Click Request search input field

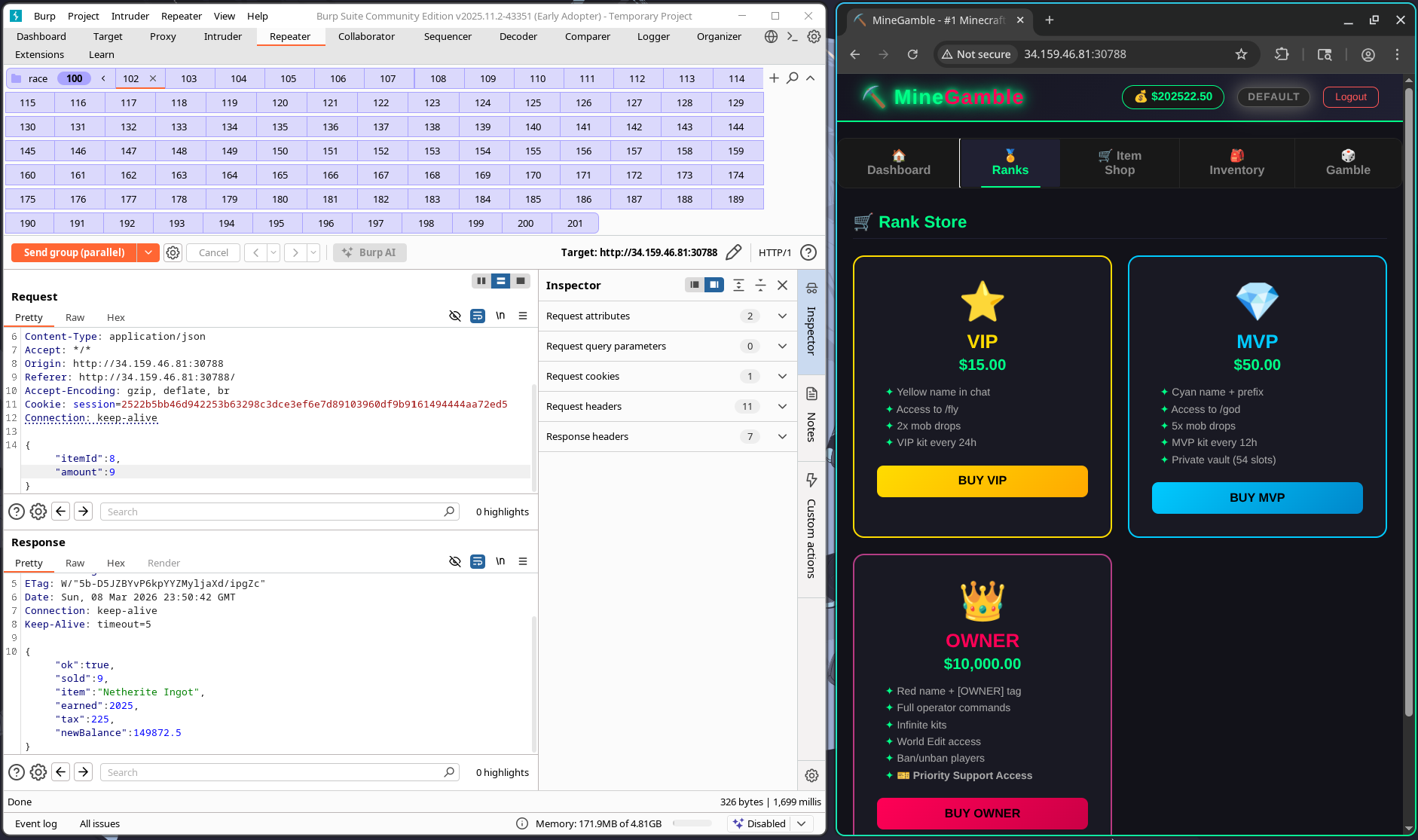click(x=280, y=512)
